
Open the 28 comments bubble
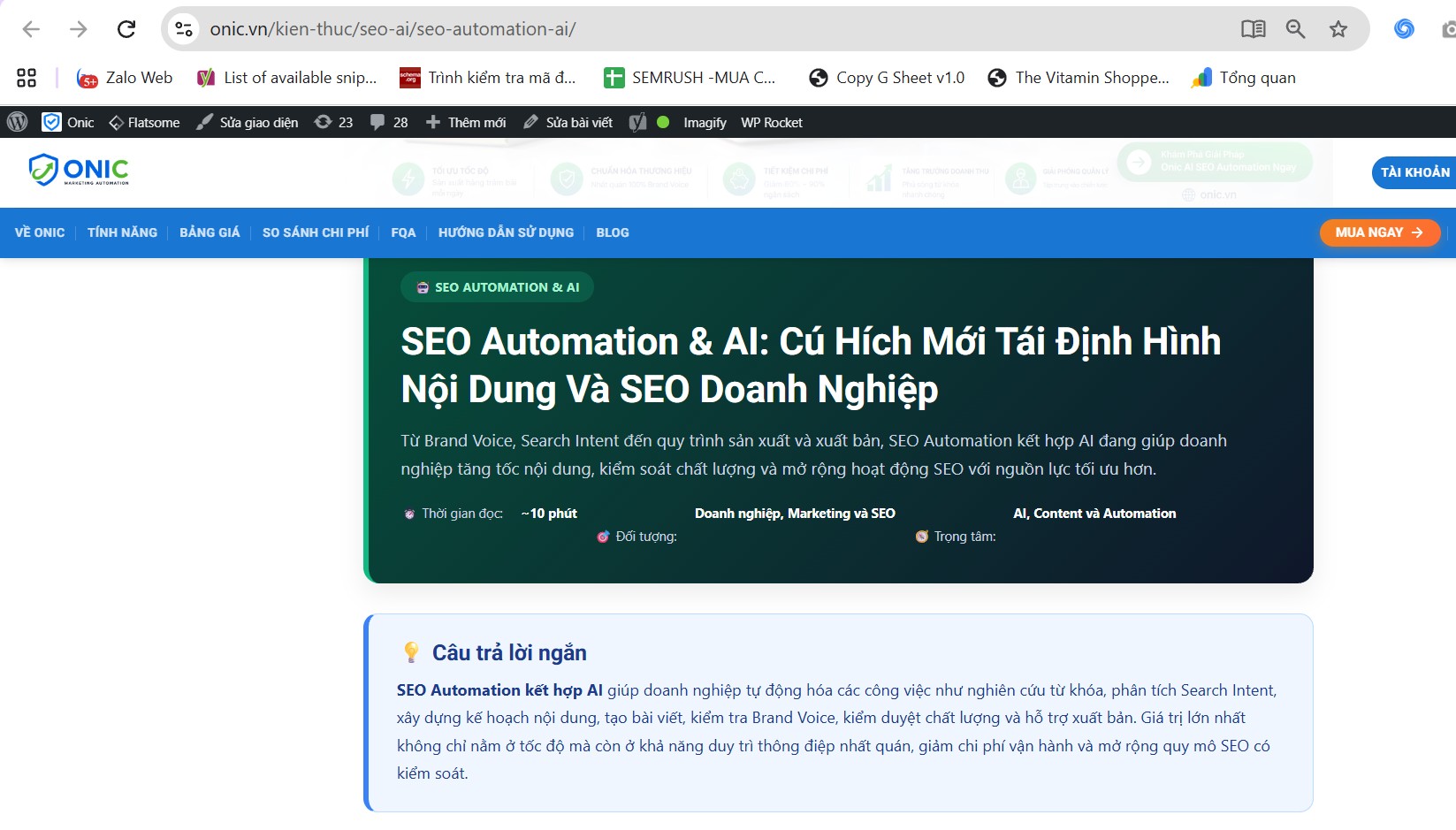tap(389, 122)
